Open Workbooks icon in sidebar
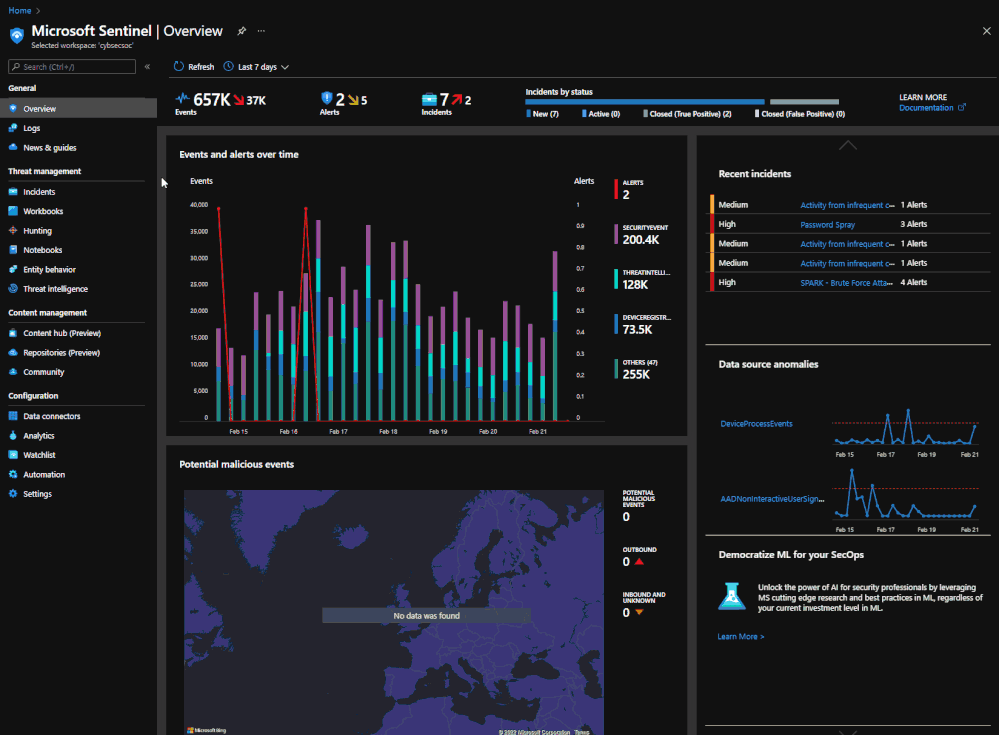Image resolution: width=999 pixels, height=735 pixels. (x=13, y=211)
